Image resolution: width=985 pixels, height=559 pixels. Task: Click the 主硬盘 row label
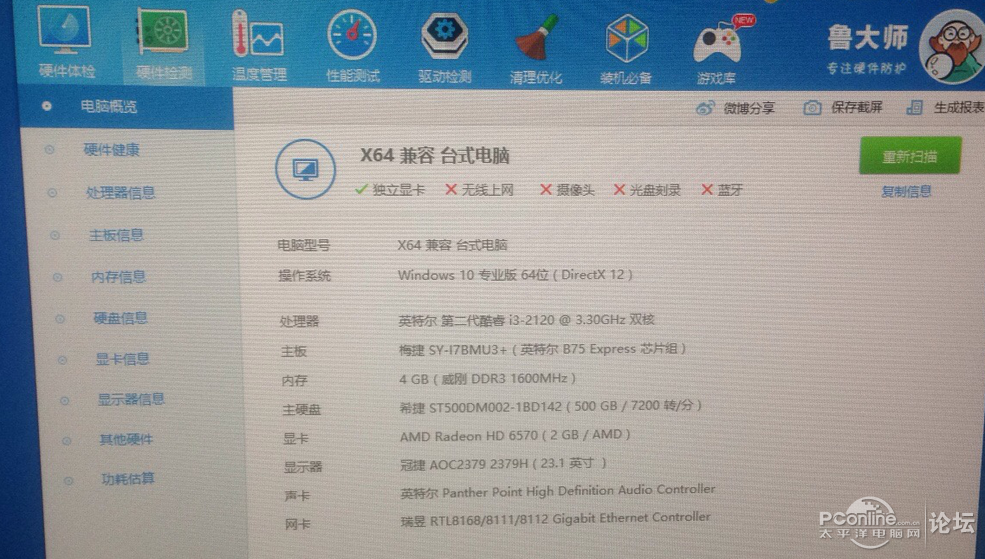302,410
